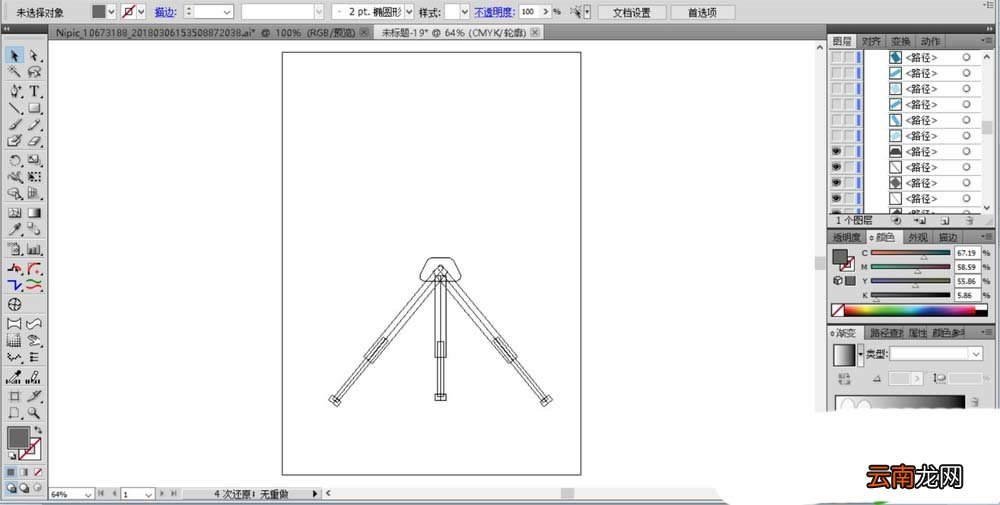Hide the path layer with dark trapezoid thumbnail
This screenshot has height=505, width=1000.
(836, 151)
